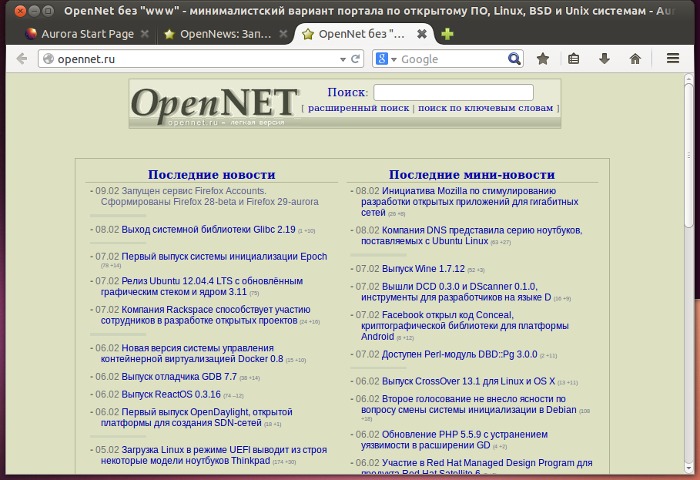Open the downloads arrow icon
Image resolution: width=700 pixels, height=480 pixels.
pyautogui.click(x=604, y=59)
